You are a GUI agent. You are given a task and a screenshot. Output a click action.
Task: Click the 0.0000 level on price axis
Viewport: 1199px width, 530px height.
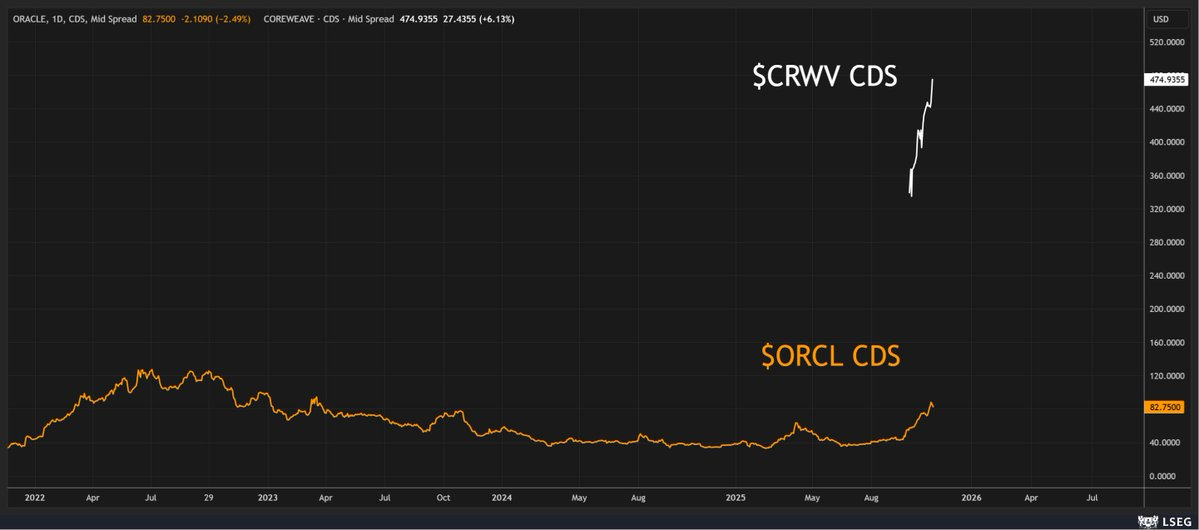pos(1172,476)
